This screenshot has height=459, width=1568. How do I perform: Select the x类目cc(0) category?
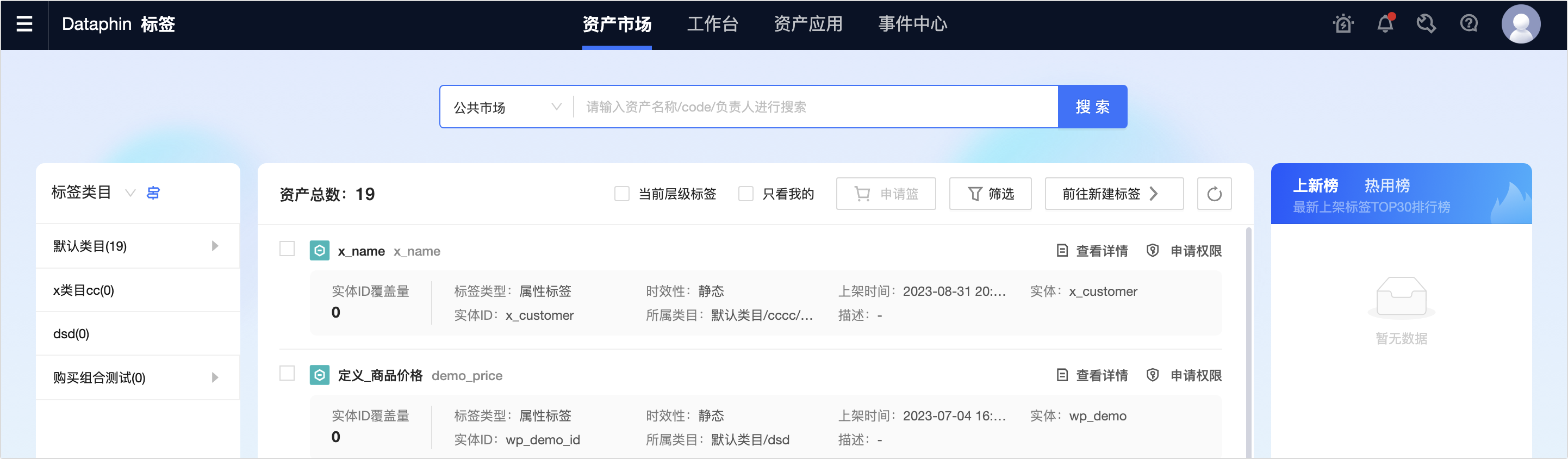pyautogui.click(x=138, y=290)
